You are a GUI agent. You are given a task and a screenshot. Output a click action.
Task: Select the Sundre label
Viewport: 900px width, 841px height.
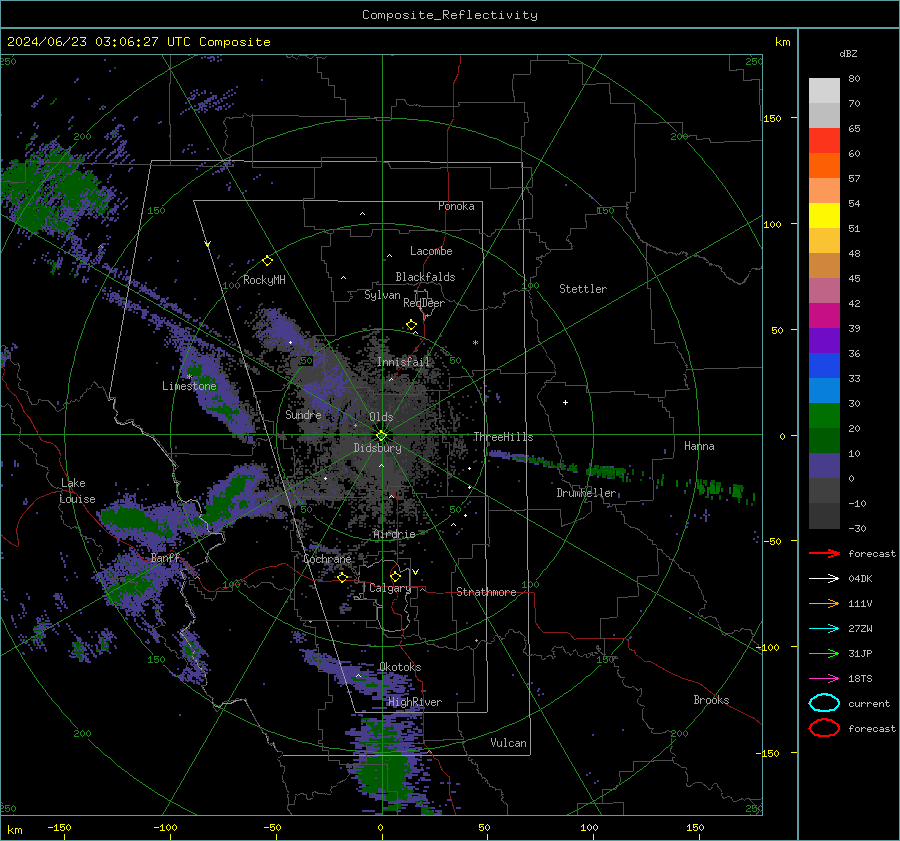pos(303,414)
